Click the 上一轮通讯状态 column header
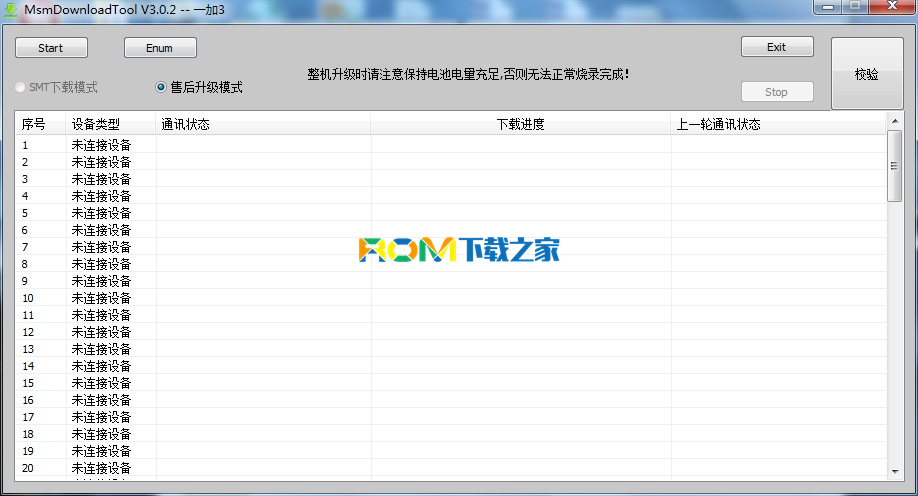Viewport: 918px width, 496px height. click(778, 124)
